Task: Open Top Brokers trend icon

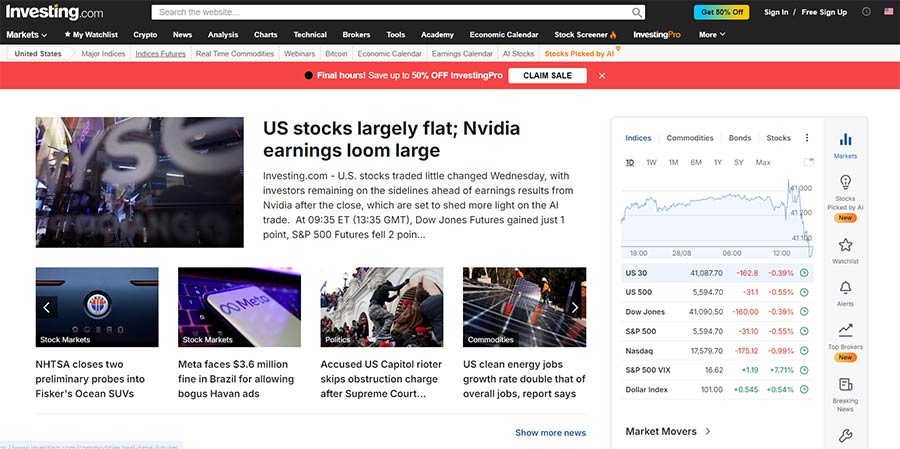Action: click(845, 330)
